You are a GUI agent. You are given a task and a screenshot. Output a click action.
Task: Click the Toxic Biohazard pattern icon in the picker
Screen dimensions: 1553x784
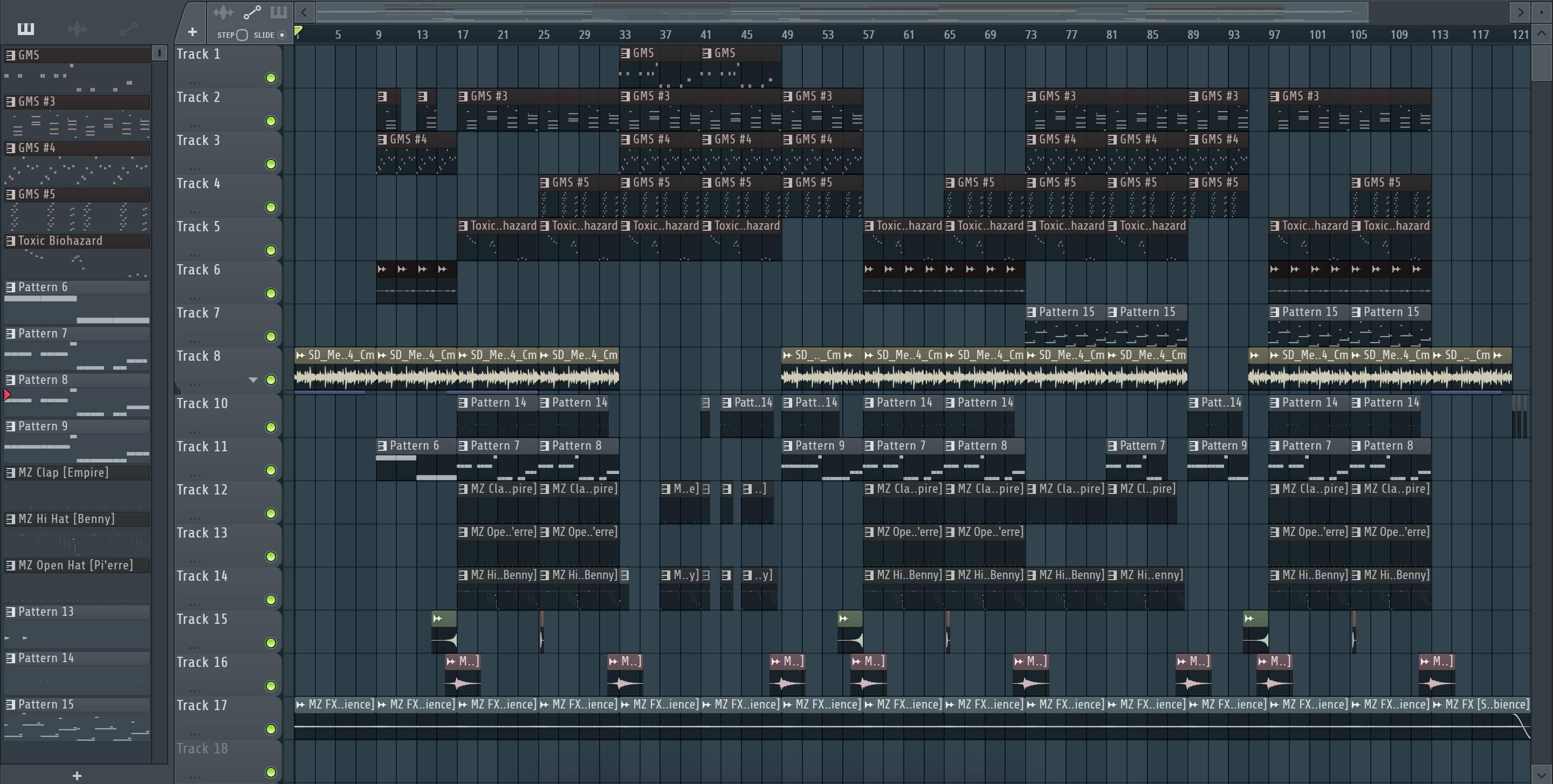pos(10,241)
